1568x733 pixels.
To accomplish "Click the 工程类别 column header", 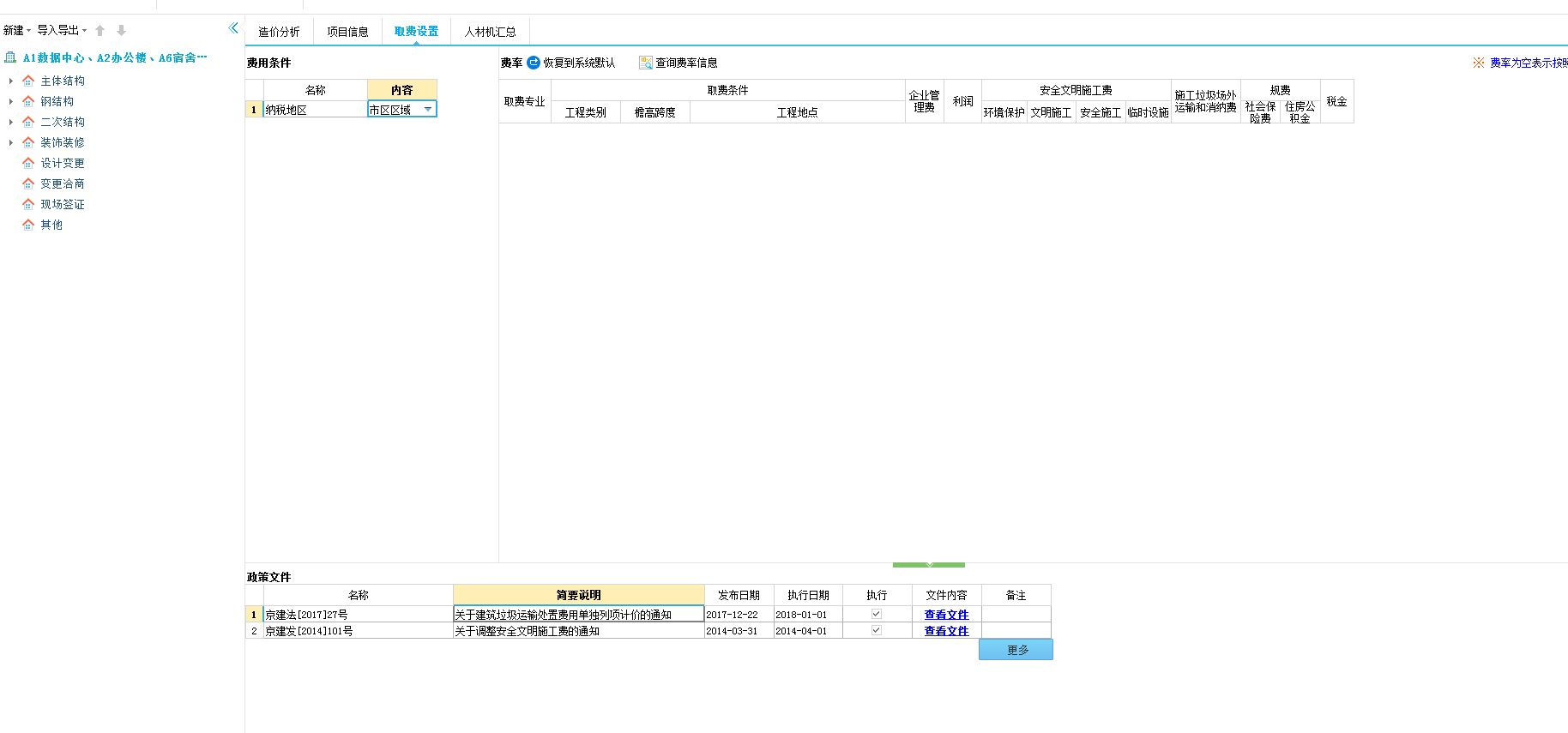I will pos(586,112).
